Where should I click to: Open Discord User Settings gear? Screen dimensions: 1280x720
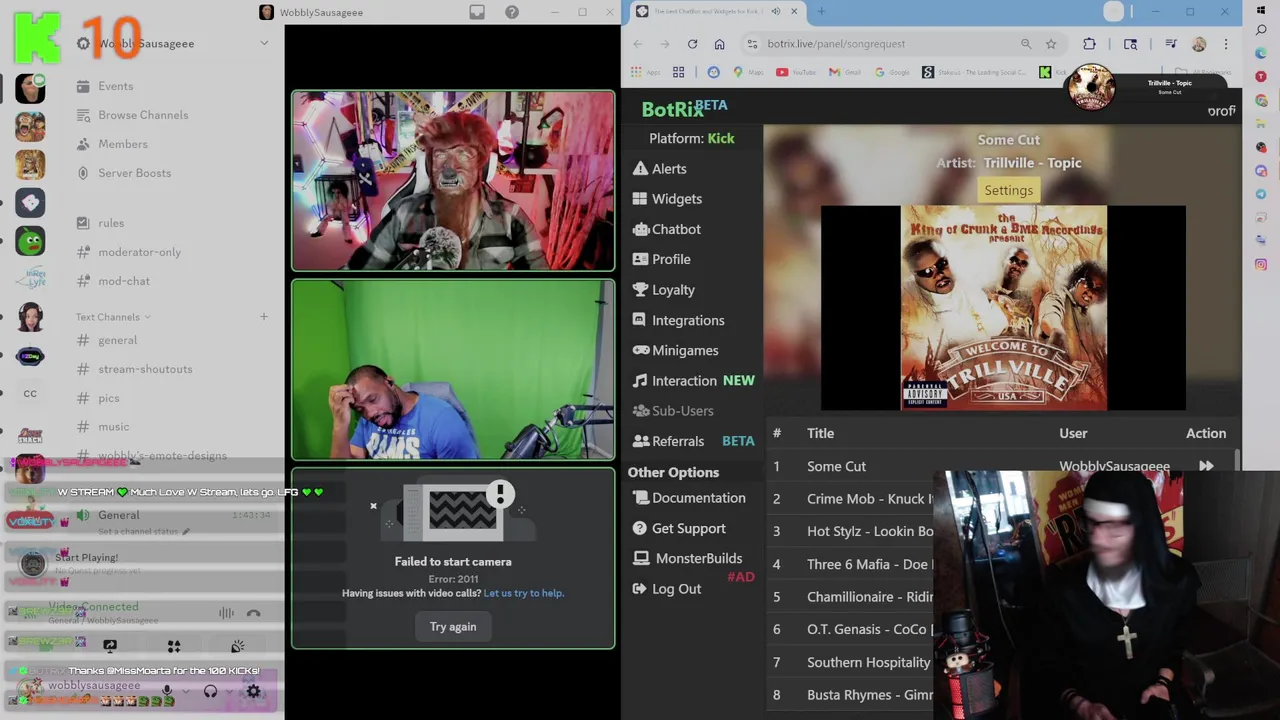253,690
